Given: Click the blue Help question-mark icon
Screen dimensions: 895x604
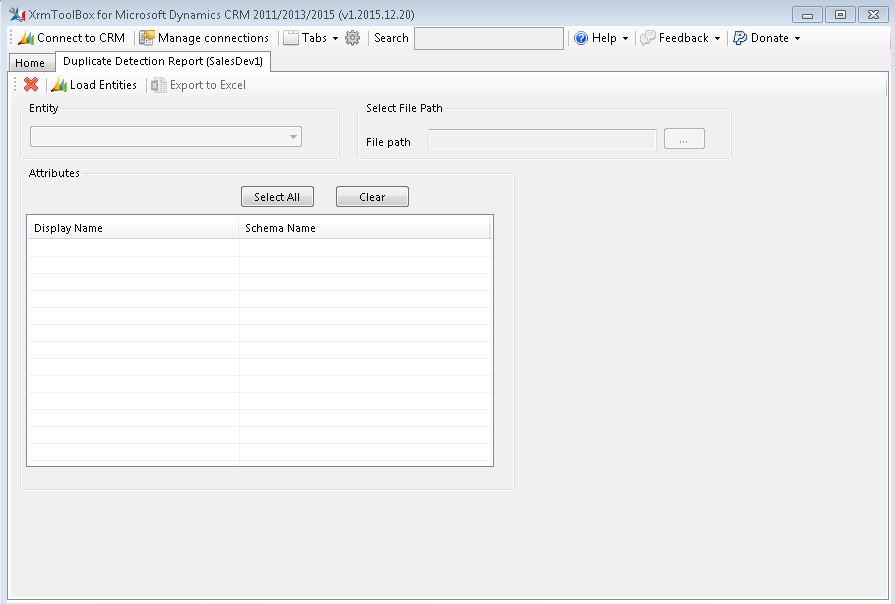Looking at the screenshot, I should point(581,38).
